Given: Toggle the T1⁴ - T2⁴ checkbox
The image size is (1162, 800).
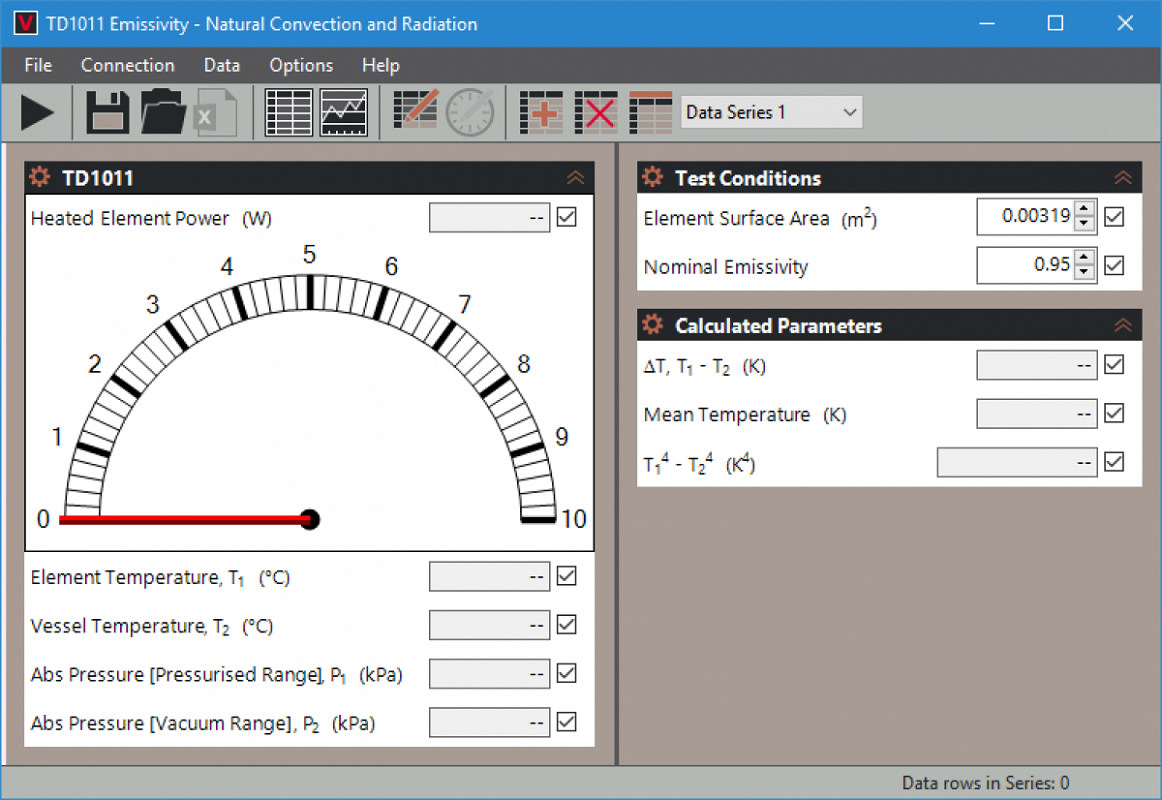Looking at the screenshot, I should click(1114, 462).
